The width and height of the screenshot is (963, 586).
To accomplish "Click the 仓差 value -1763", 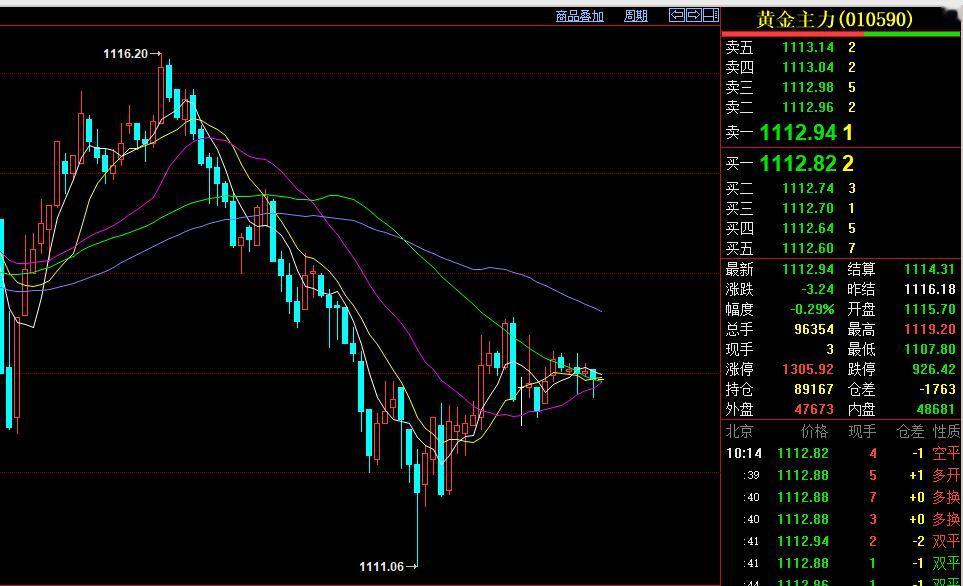I will point(937,389).
